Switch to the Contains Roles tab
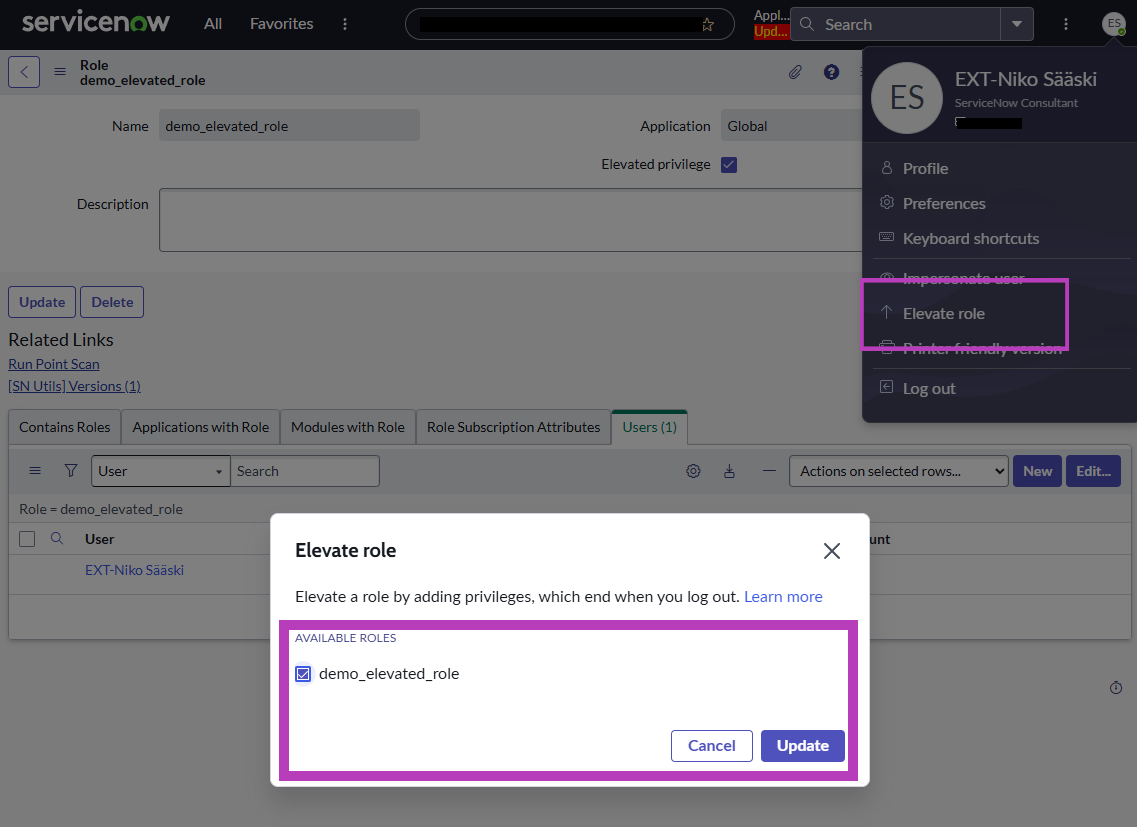The image size is (1137, 827). point(65,427)
